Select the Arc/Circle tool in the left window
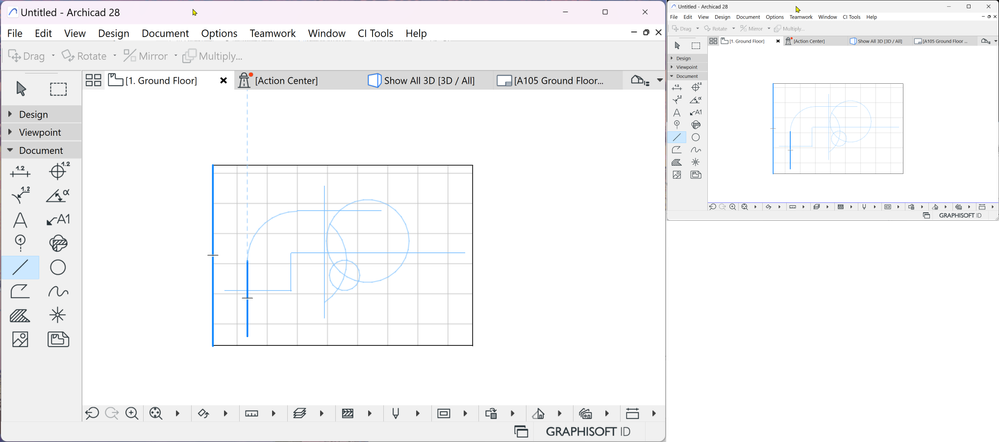 click(59, 267)
